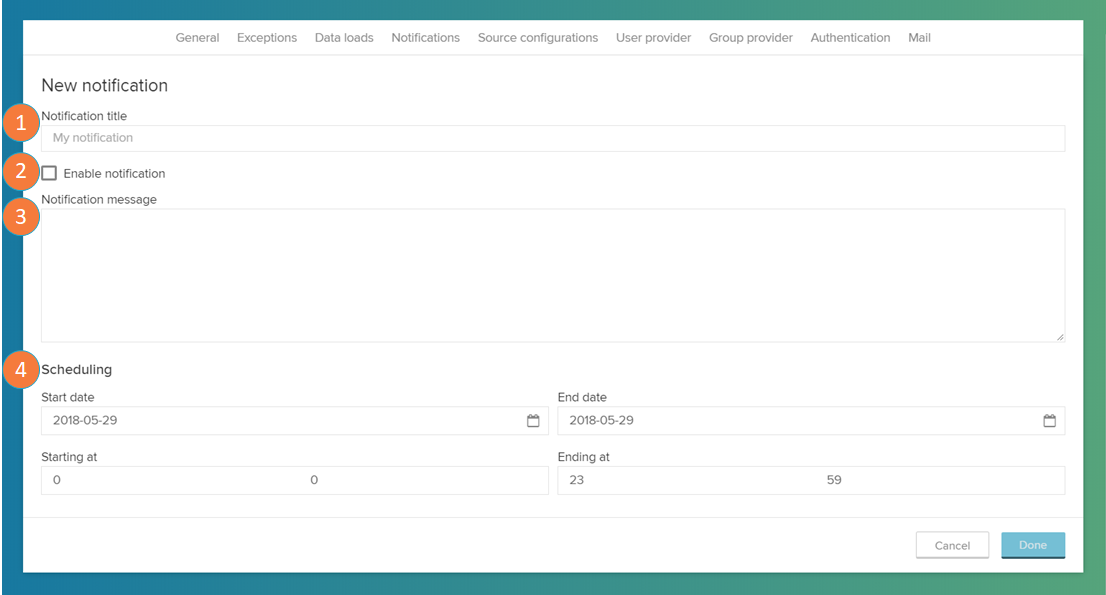Switch to the User provider tab

pyautogui.click(x=653, y=38)
